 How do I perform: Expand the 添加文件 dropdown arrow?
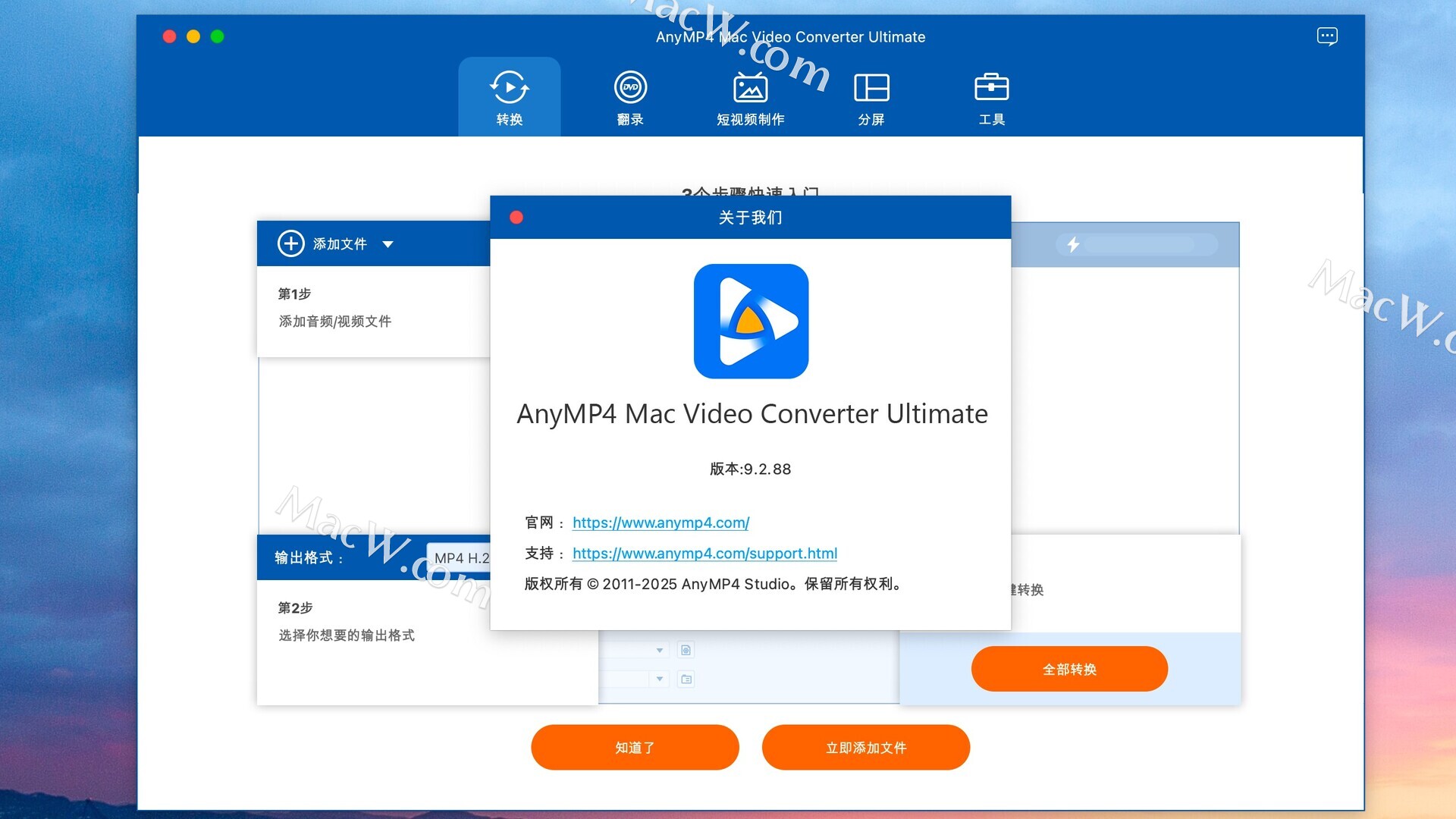coord(388,244)
